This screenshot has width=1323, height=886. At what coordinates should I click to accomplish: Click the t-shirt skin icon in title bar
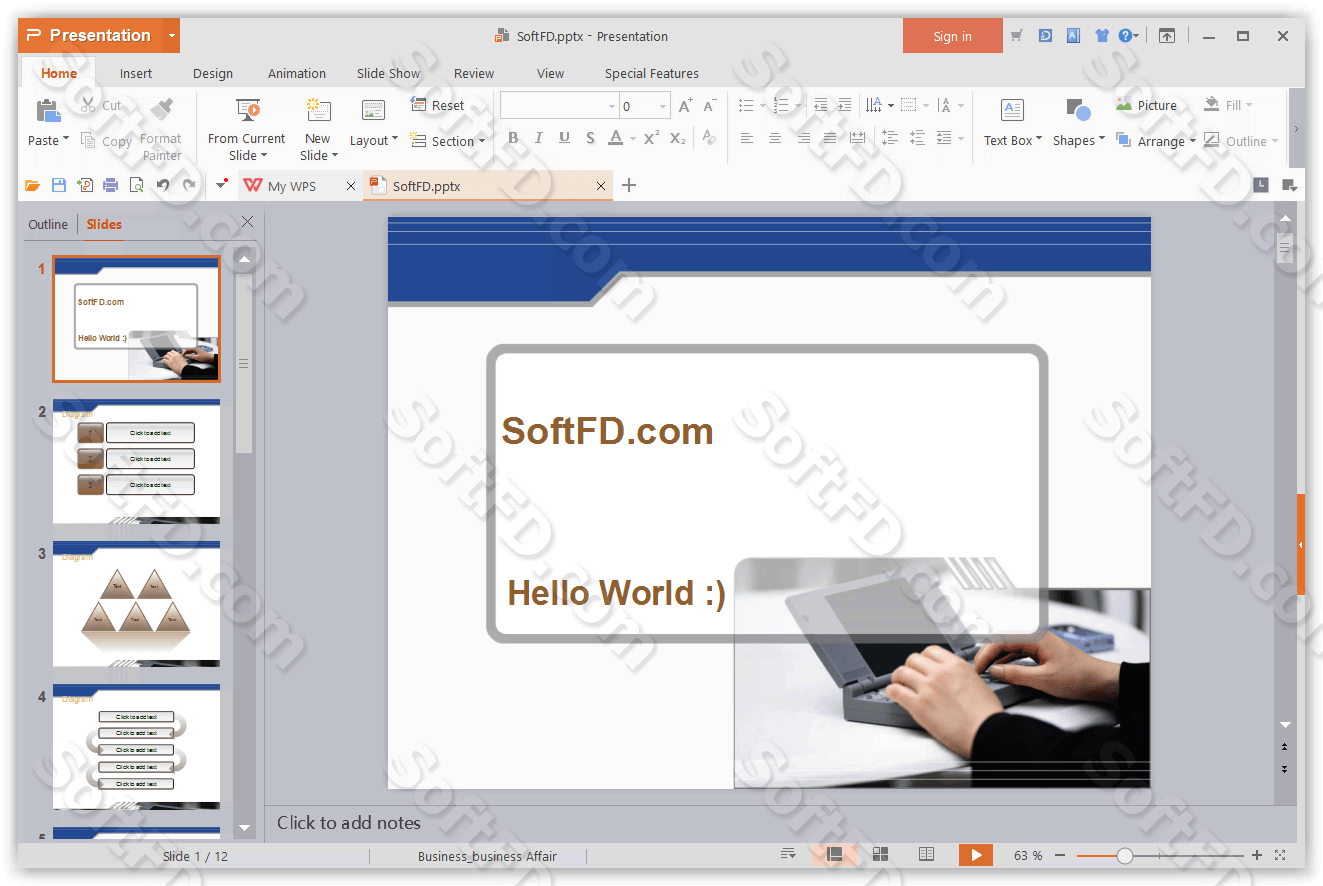(x=1101, y=36)
